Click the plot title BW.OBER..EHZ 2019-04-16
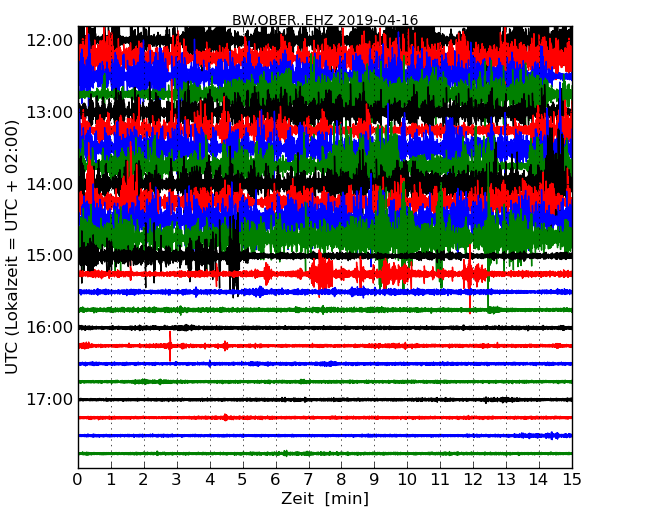The image size is (650, 520). coord(325,20)
